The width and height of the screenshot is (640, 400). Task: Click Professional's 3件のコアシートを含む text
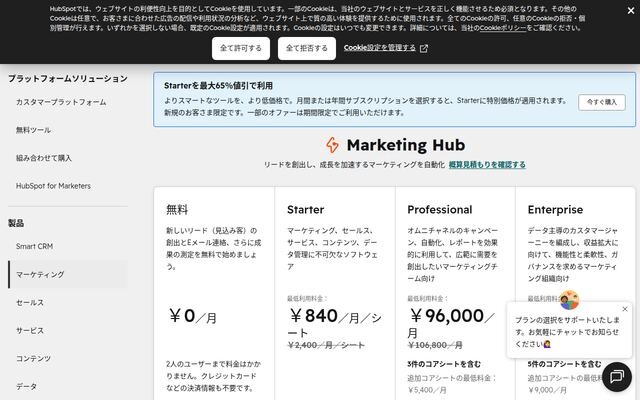tap(444, 364)
